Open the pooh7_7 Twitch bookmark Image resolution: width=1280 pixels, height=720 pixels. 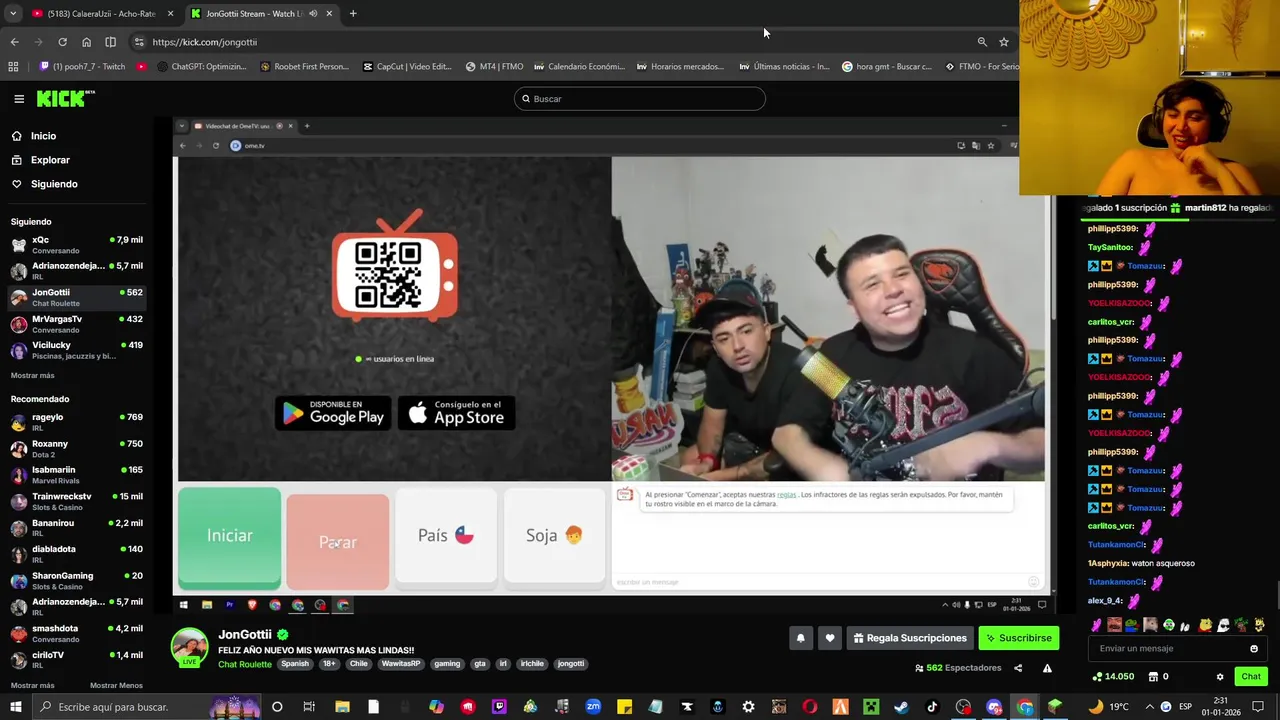click(x=82, y=67)
